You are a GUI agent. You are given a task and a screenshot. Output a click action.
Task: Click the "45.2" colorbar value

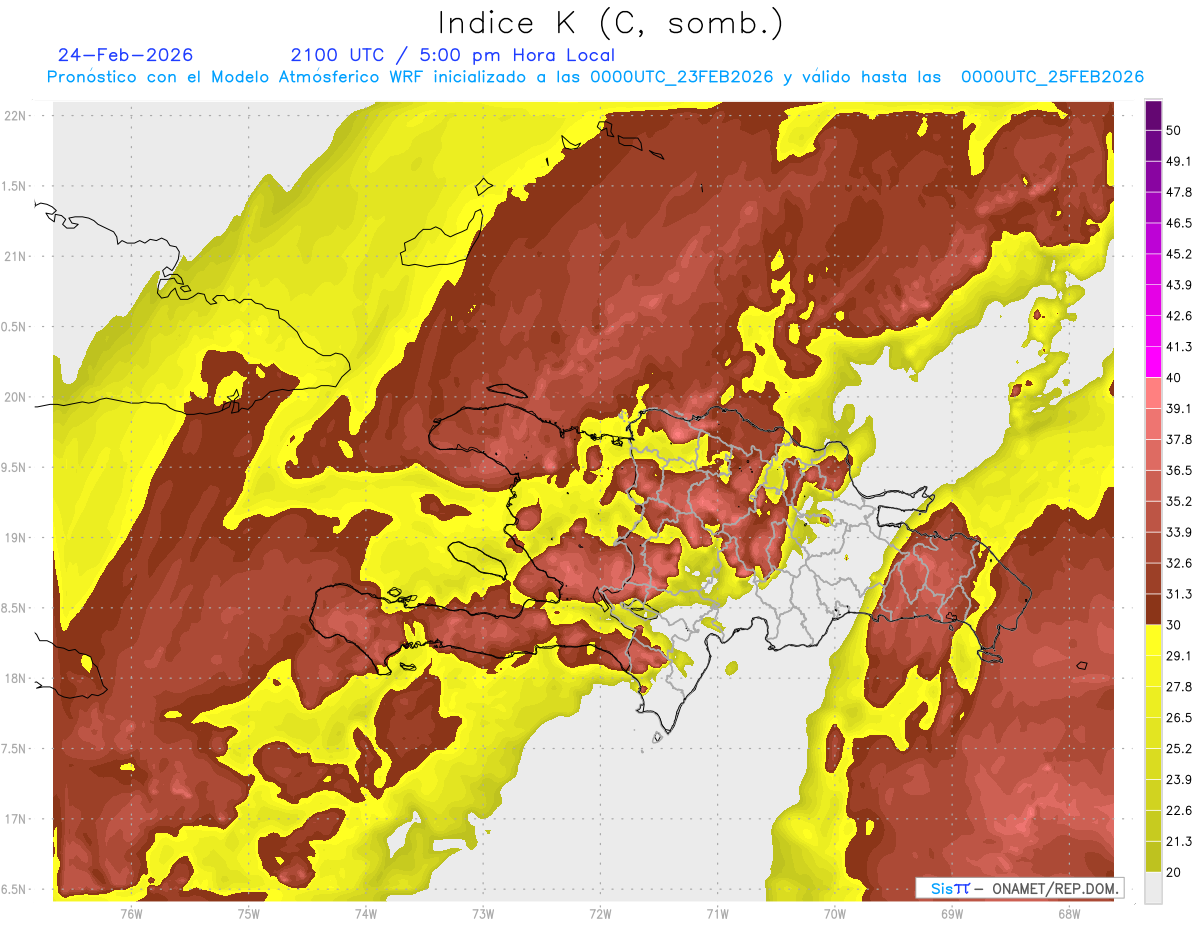click(1179, 255)
